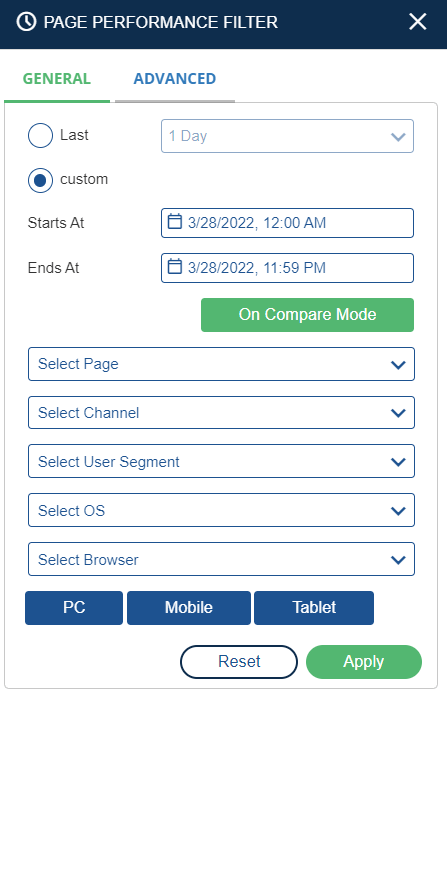Reset the filter options
This screenshot has height=877, width=447.
pos(239,662)
